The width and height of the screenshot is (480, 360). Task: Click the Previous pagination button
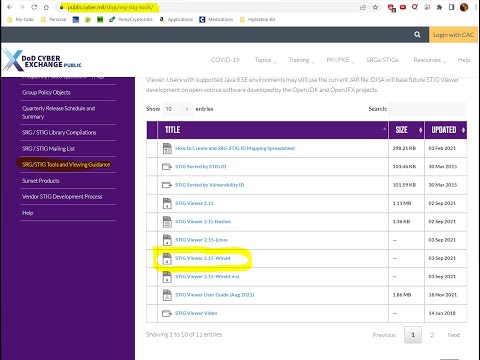(x=384, y=335)
